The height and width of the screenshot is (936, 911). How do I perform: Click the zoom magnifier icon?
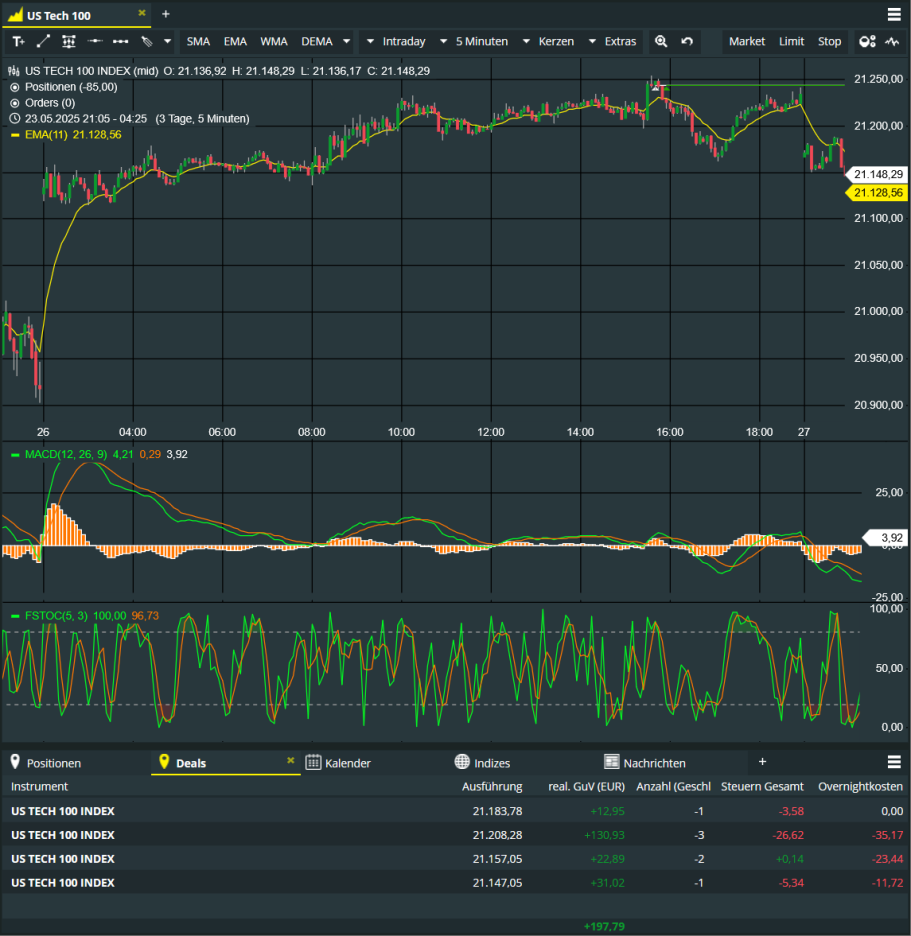tap(661, 41)
